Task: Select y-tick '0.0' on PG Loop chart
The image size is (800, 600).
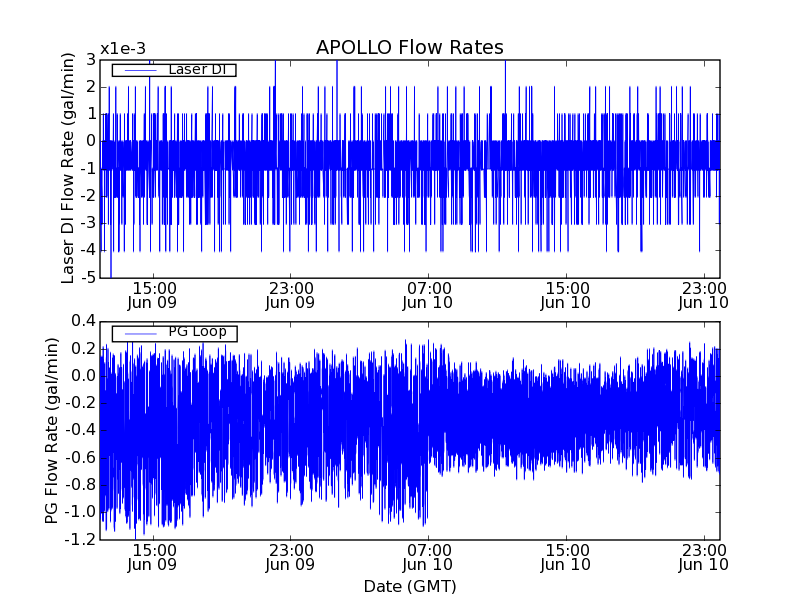Action: pos(84,376)
